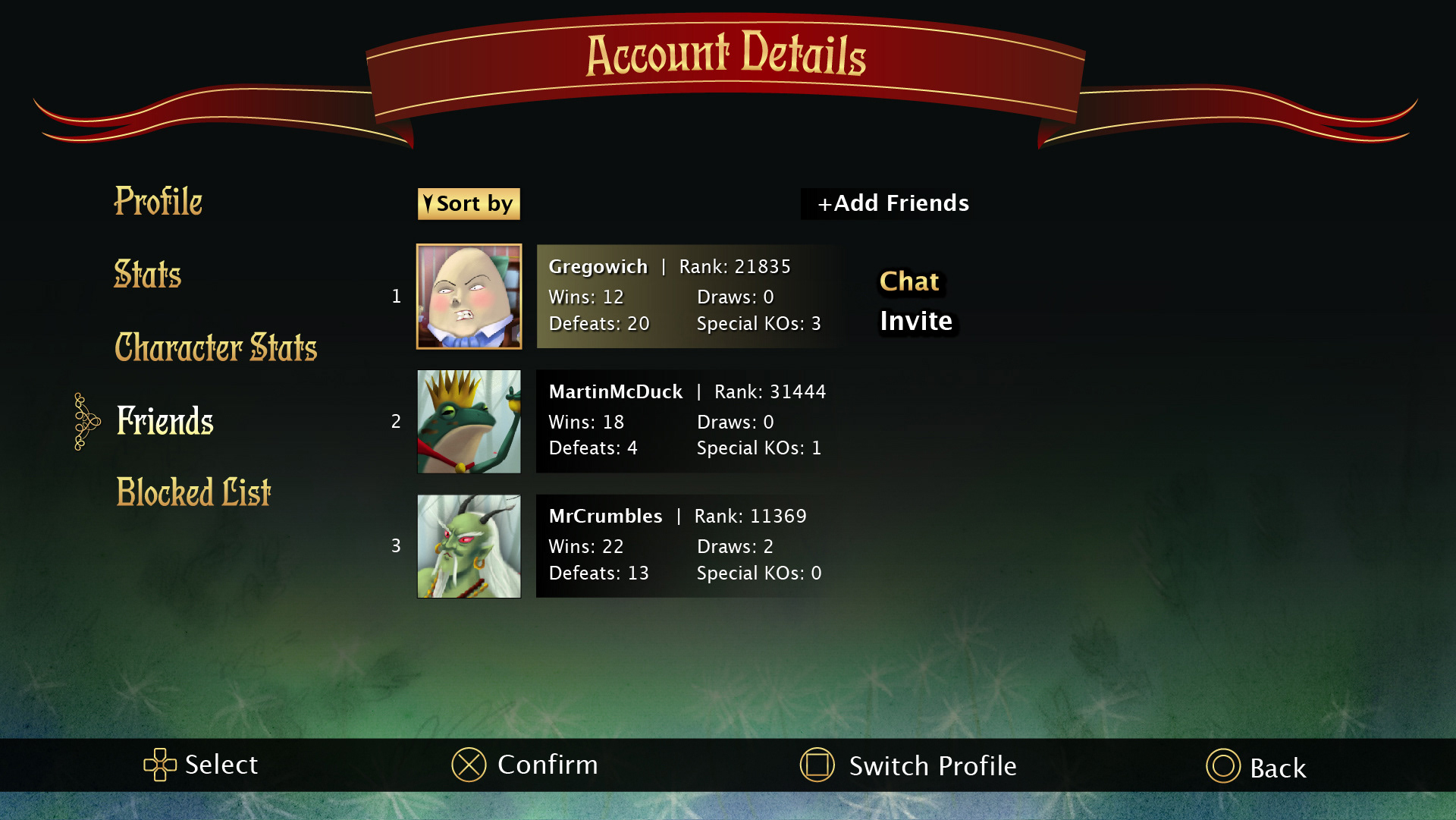Click the ornamental Friends selection marker
The image size is (1456, 820).
(x=86, y=422)
